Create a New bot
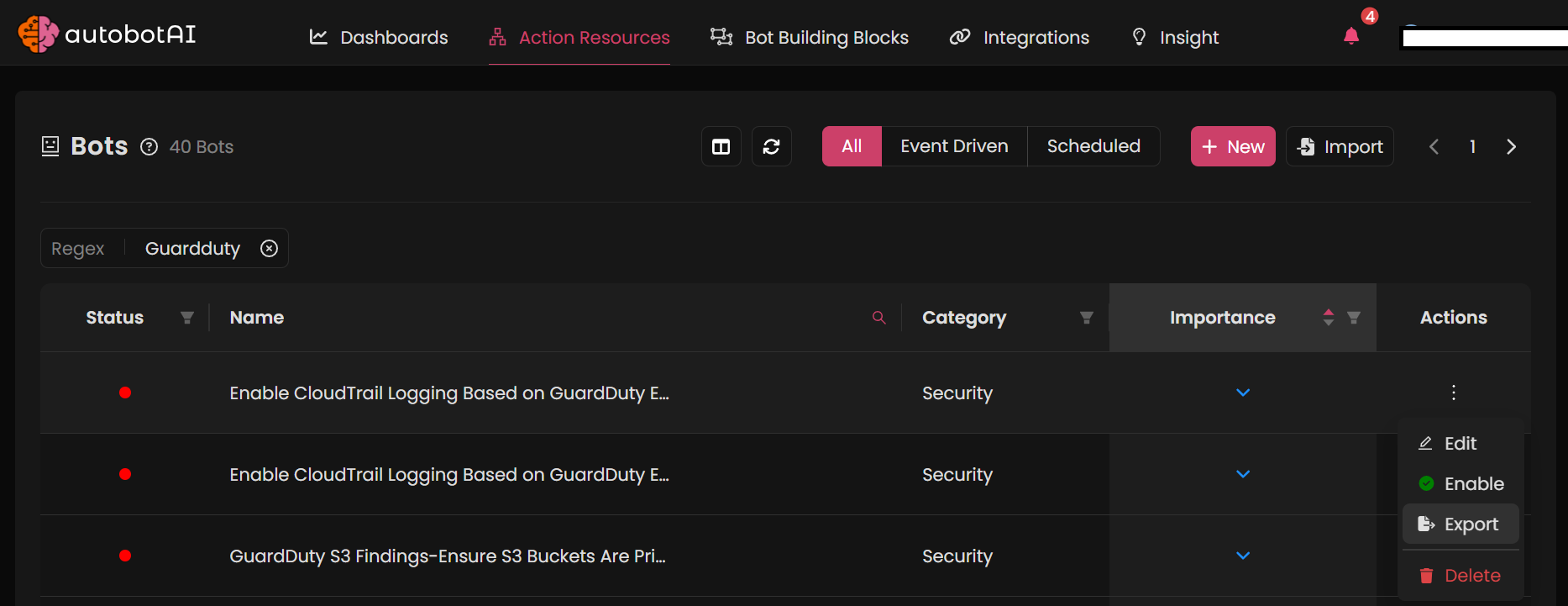This screenshot has height=606, width=1568. tap(1233, 146)
